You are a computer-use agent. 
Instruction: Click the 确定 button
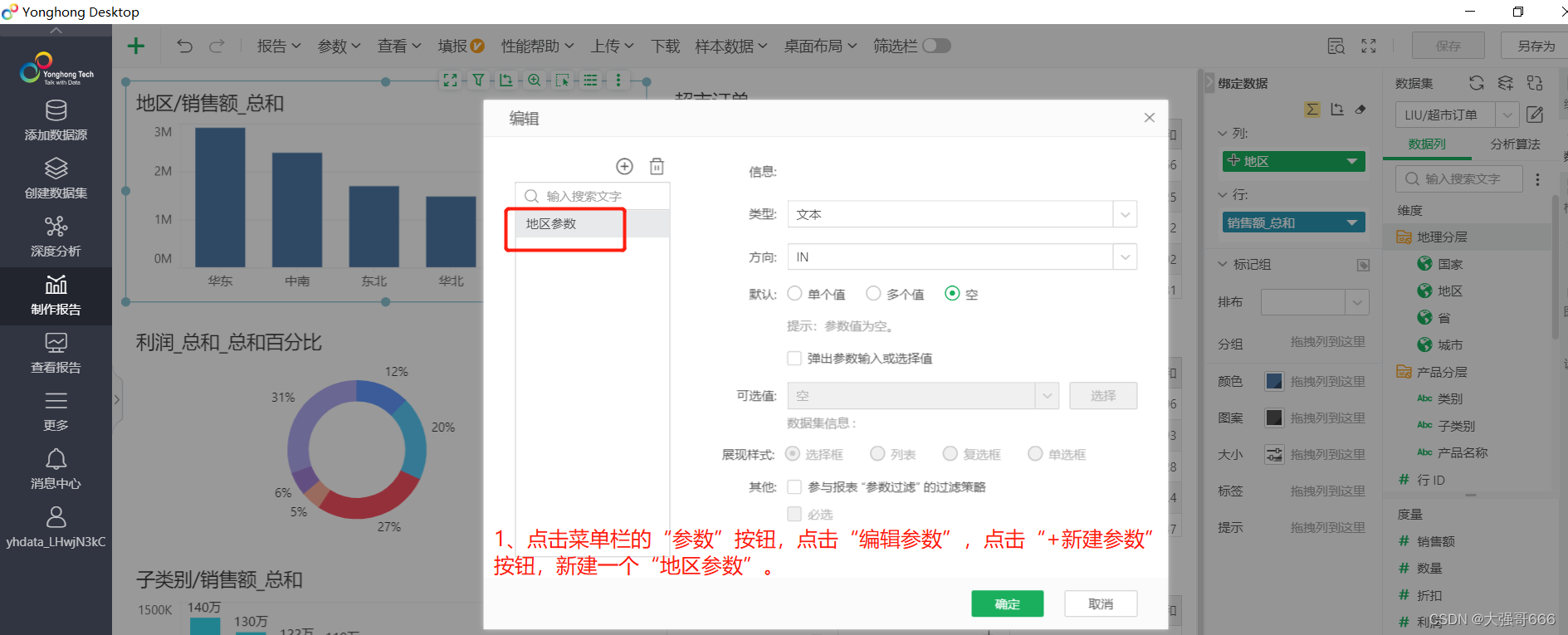[x=1008, y=603]
